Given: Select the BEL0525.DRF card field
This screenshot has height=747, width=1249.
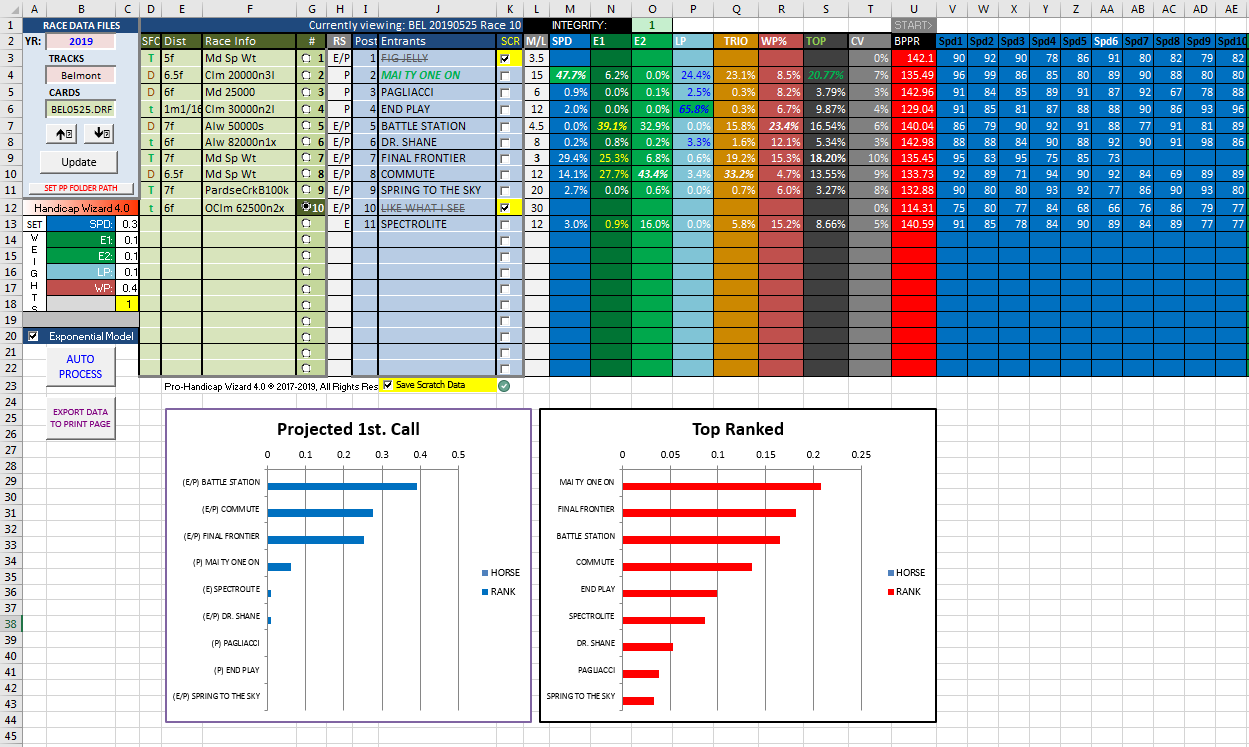Looking at the screenshot, I should (80, 108).
